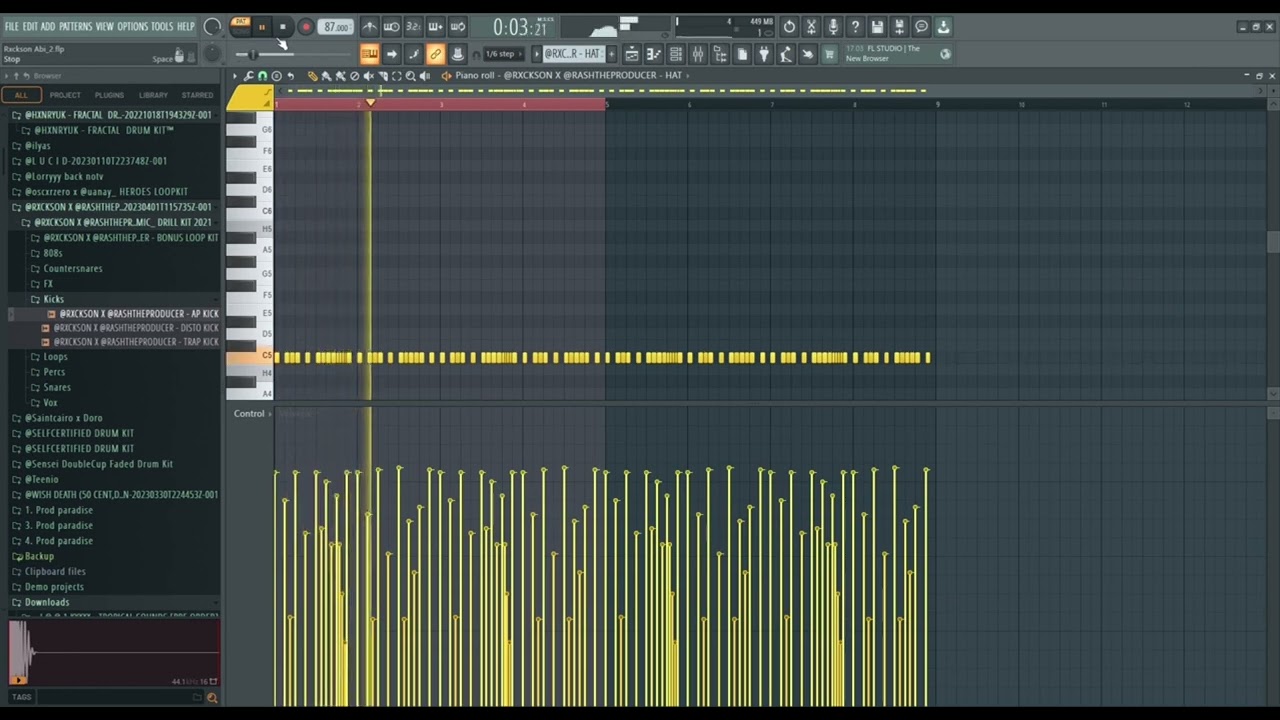
Task: Toggle wait for input before recording
Action: click(x=391, y=27)
